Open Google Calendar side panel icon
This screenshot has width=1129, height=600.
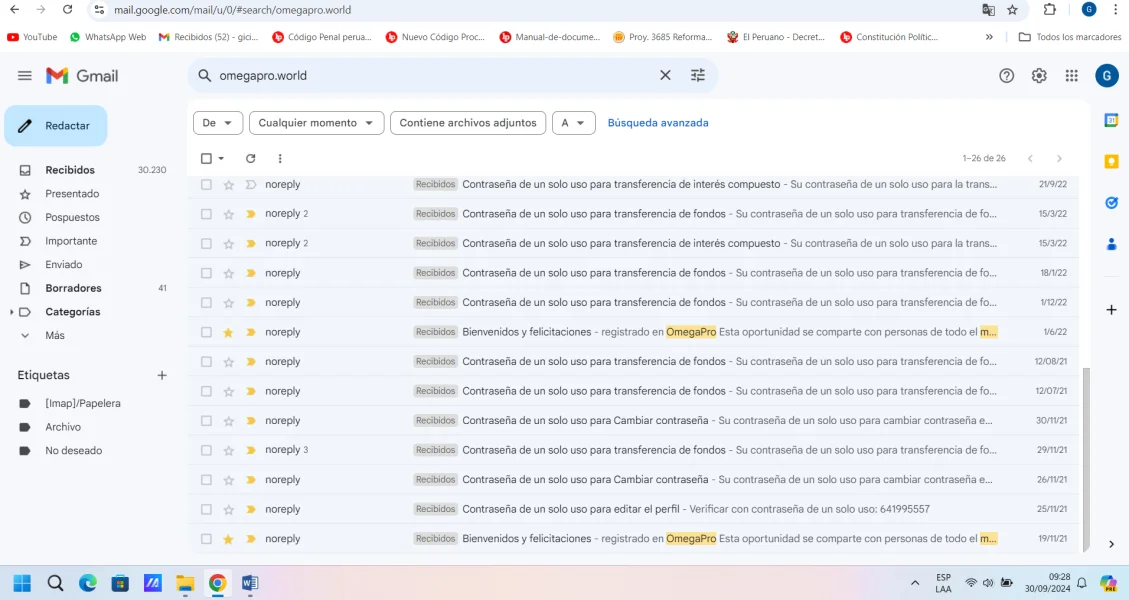1112,120
